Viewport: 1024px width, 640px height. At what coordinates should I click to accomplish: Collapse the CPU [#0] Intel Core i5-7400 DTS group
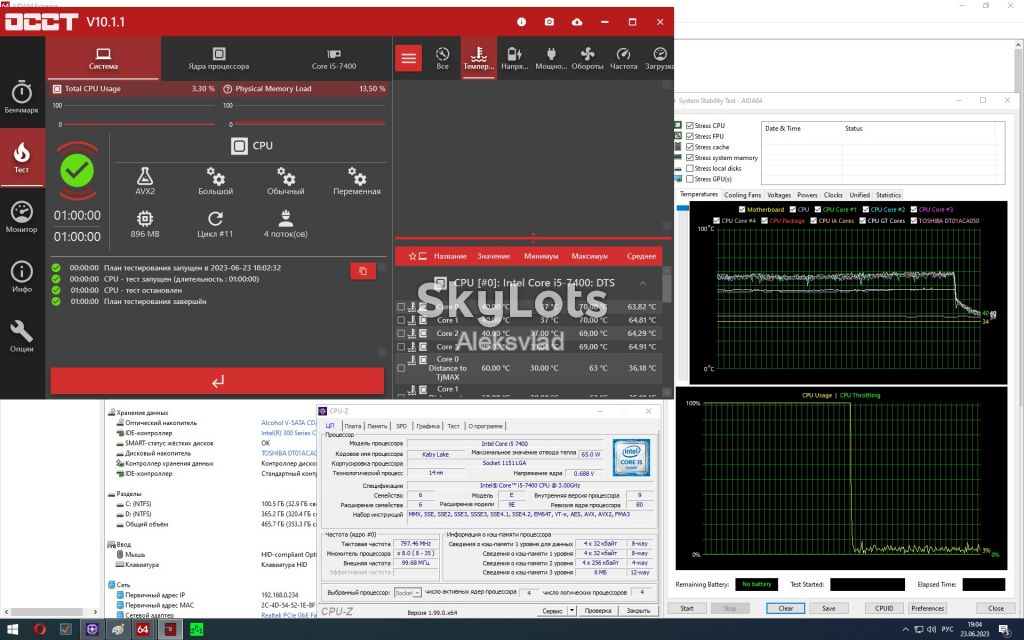[x=643, y=283]
